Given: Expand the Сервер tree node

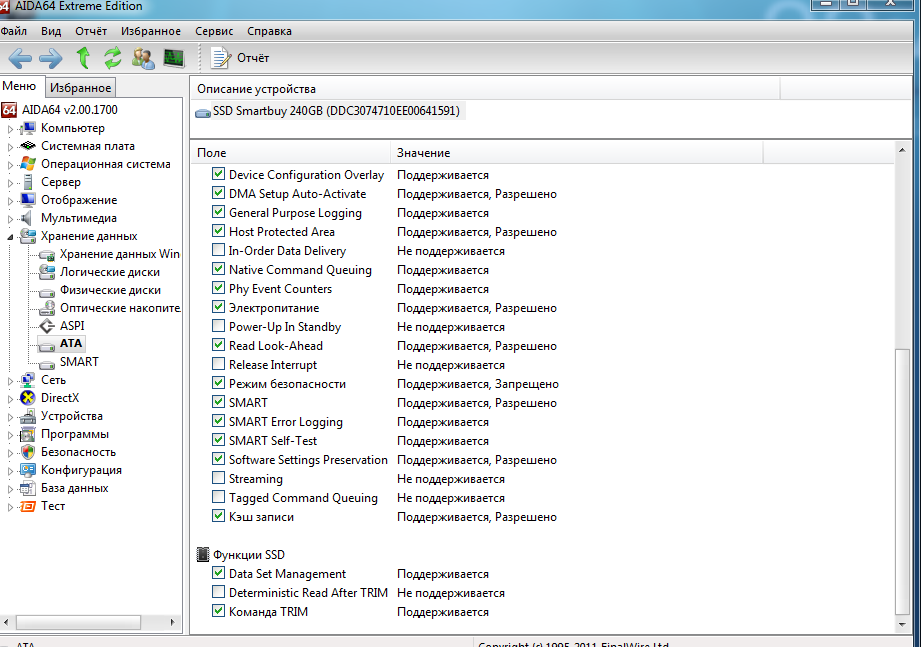Looking at the screenshot, I should pyautogui.click(x=10, y=183).
